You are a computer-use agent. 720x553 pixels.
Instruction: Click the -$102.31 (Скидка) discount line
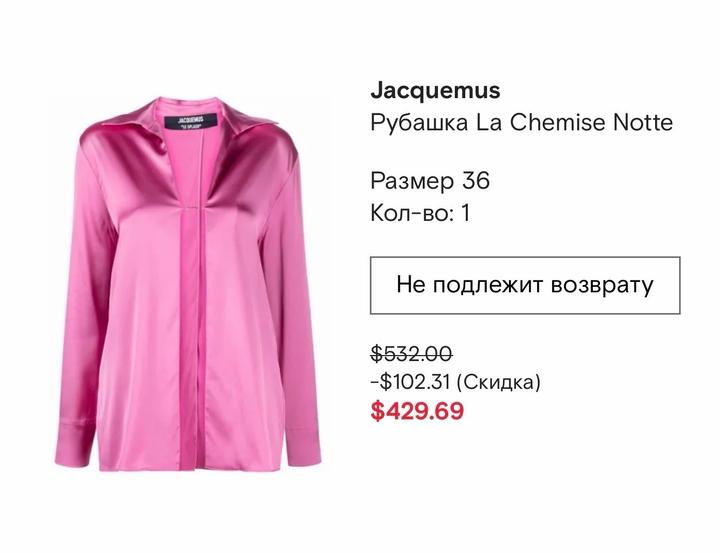tap(456, 382)
